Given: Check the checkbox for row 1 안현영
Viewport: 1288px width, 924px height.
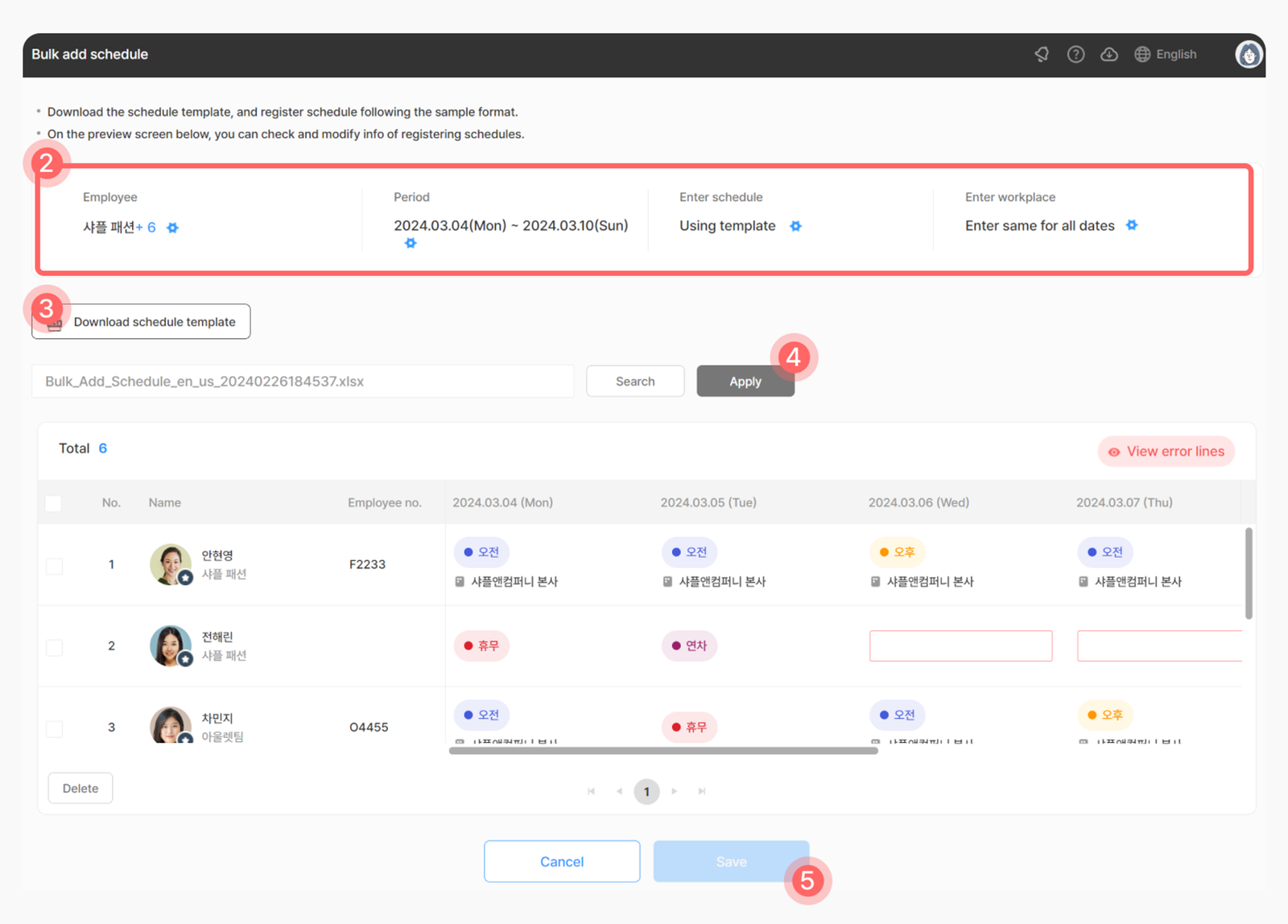Looking at the screenshot, I should tap(54, 566).
